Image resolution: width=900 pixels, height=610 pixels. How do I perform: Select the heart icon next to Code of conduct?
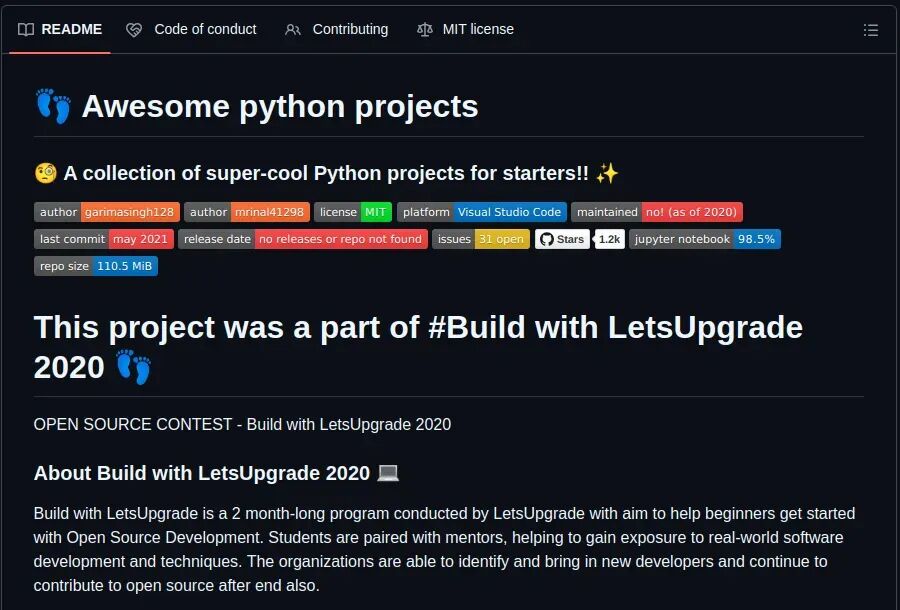pos(134,30)
